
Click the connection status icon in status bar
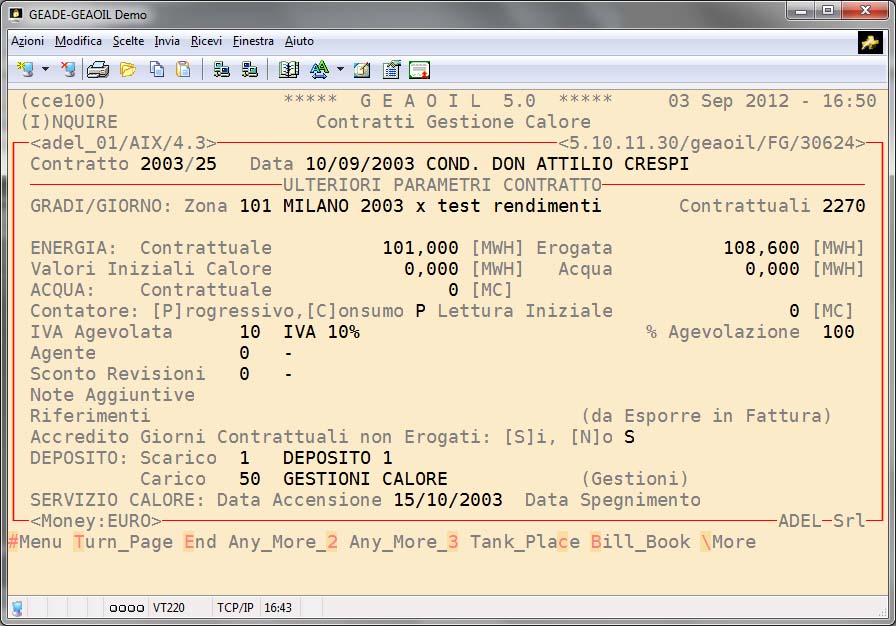pyautogui.click(x=18, y=607)
